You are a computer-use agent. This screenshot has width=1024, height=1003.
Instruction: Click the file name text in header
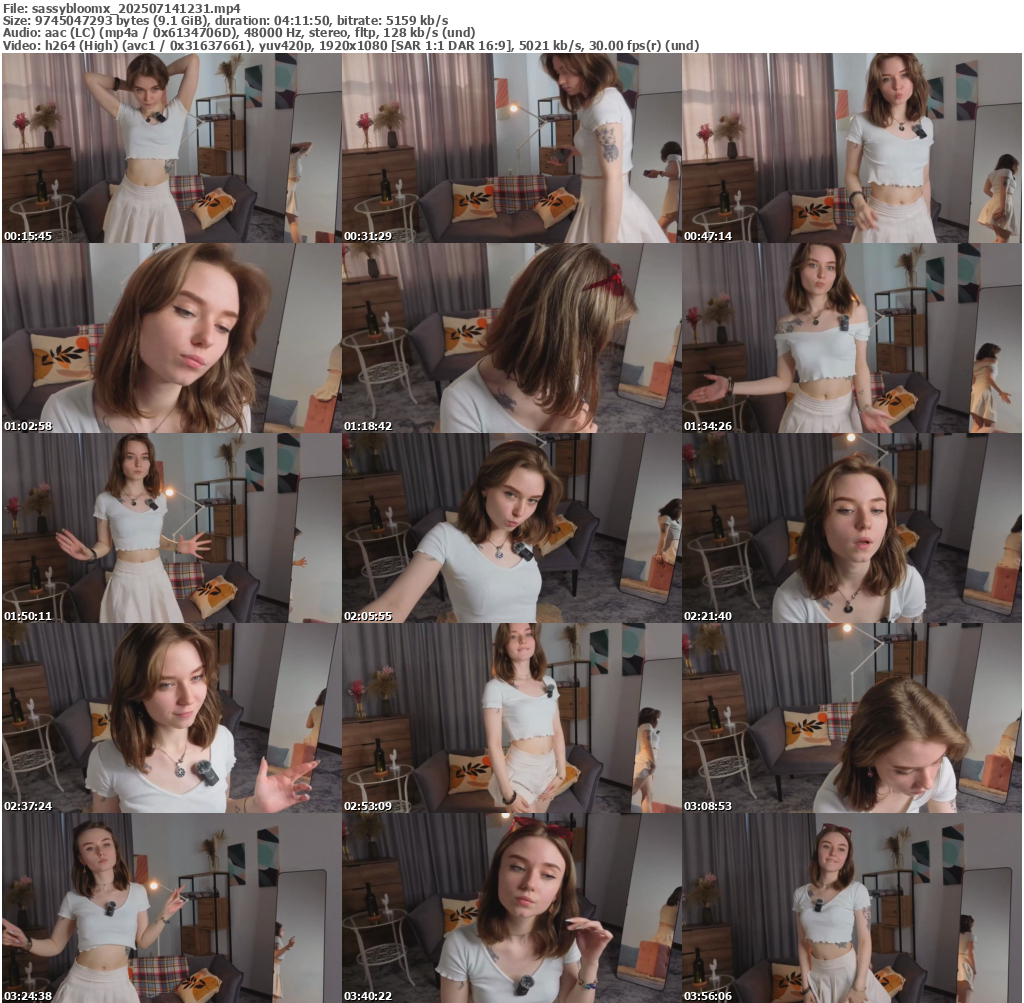tap(121, 7)
